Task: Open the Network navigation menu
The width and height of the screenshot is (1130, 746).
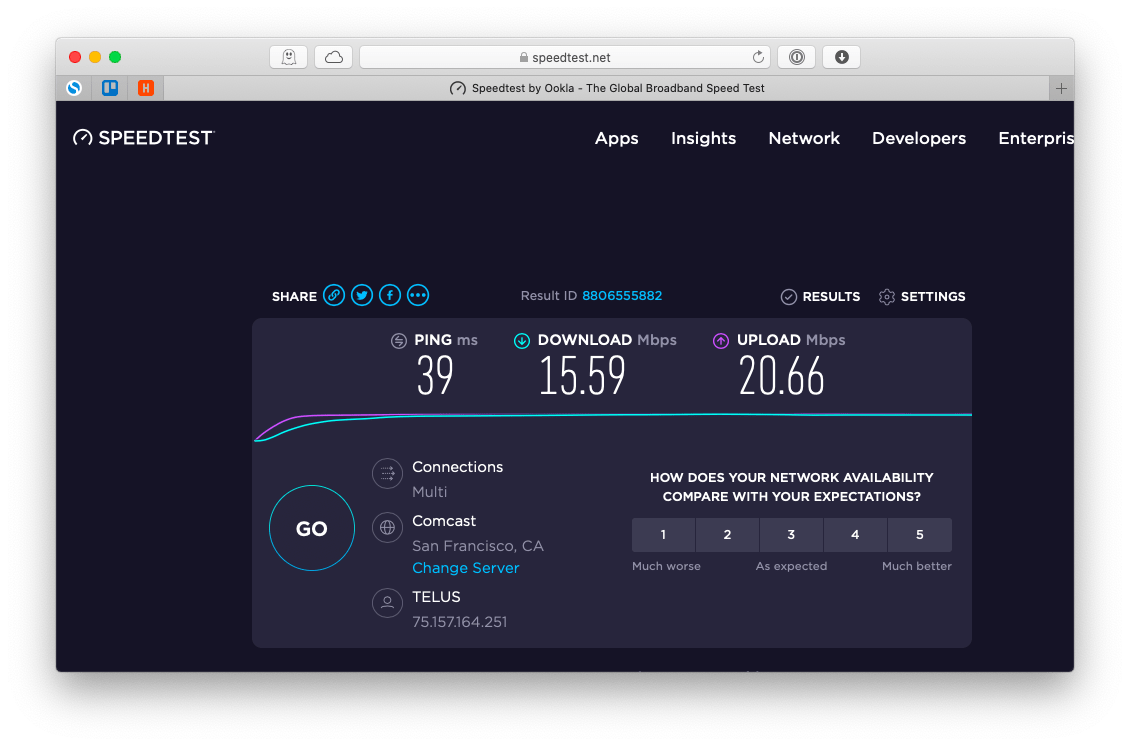Action: (804, 138)
